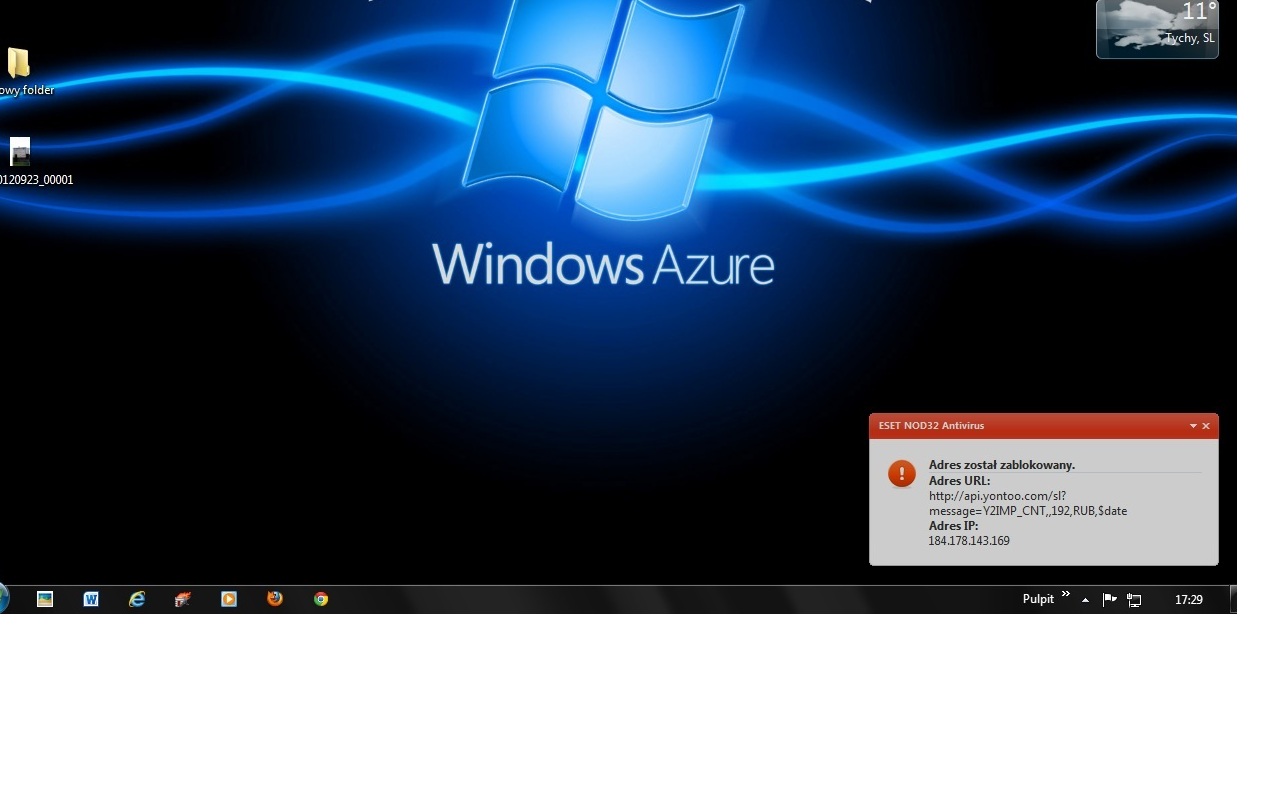This screenshot has width=1274, height=808.
Task: Open the network connection tray icon
Action: click(1134, 600)
